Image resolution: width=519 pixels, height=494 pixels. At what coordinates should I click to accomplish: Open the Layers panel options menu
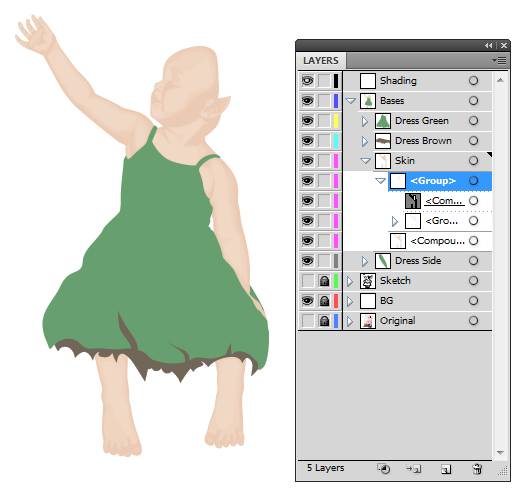[499, 60]
